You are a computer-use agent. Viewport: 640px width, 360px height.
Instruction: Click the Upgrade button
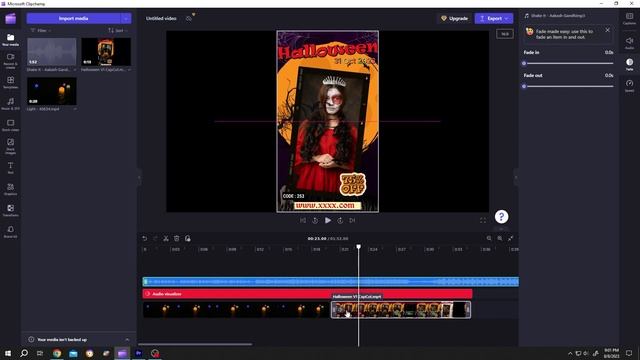click(454, 18)
